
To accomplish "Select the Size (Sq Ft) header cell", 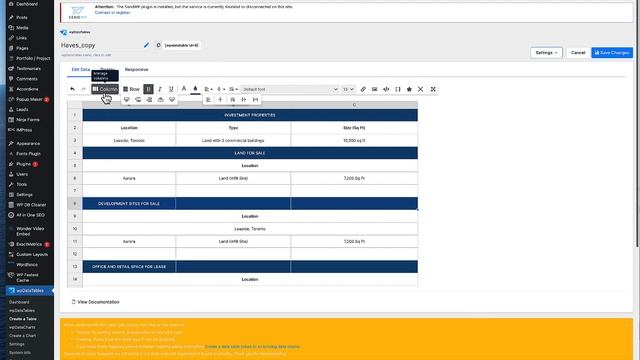I will pyautogui.click(x=354, y=128).
